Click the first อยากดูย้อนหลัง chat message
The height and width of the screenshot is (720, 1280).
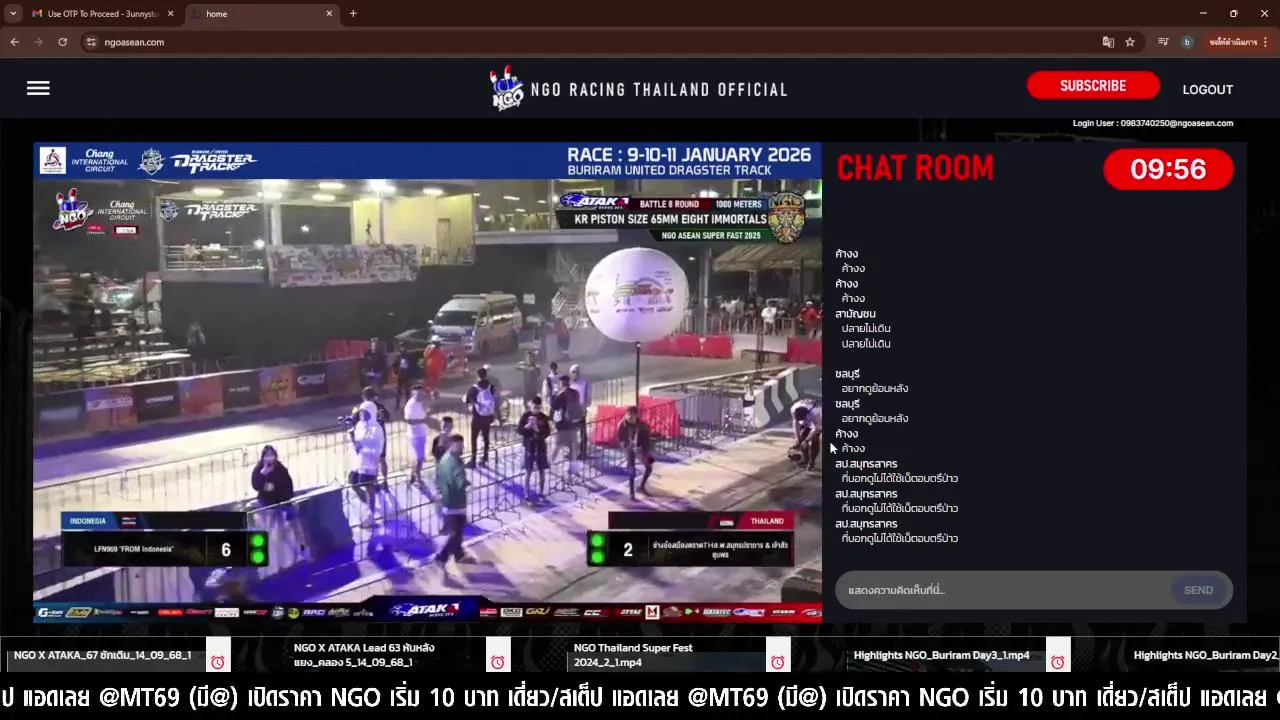tap(875, 388)
